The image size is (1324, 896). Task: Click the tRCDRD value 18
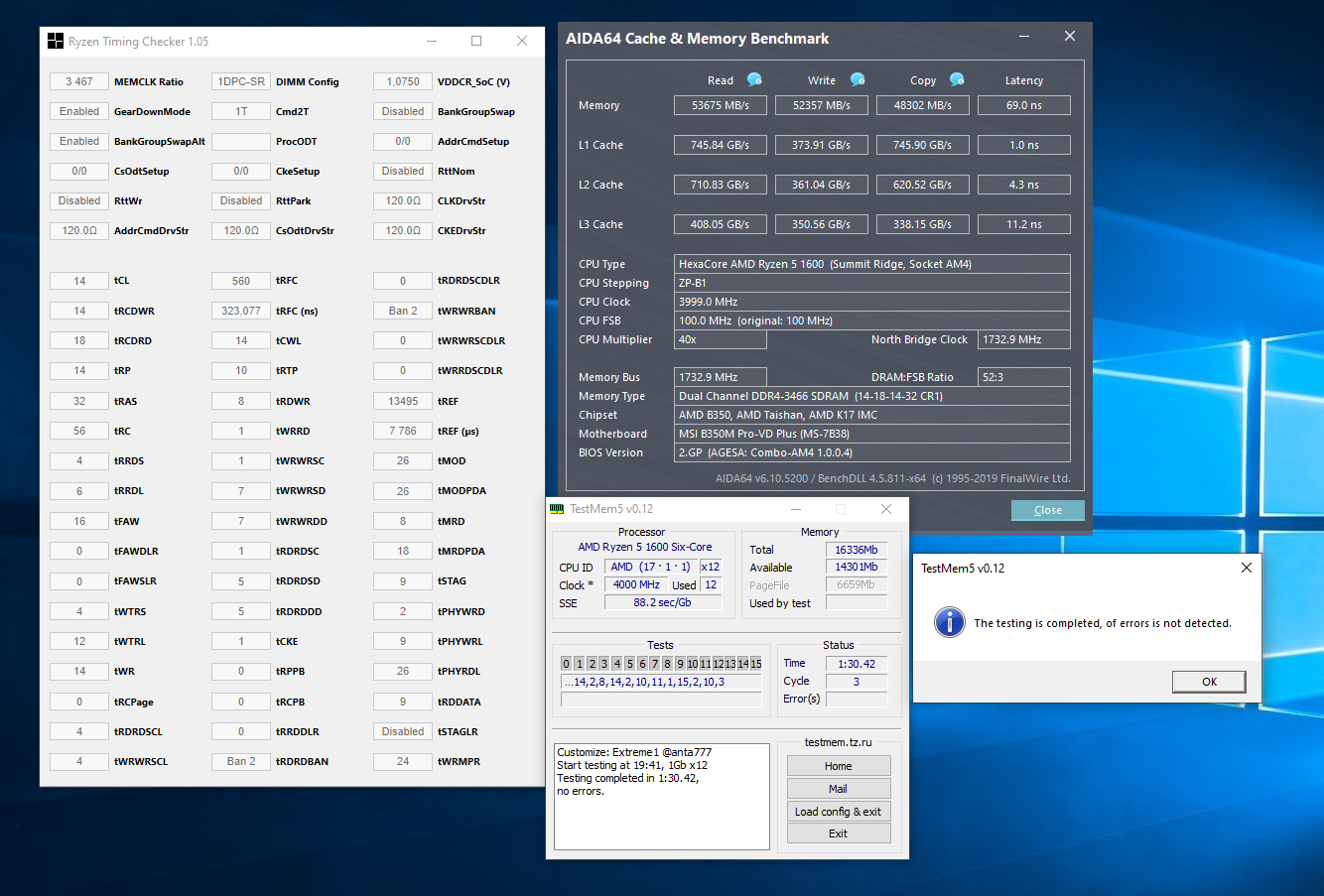(79, 340)
